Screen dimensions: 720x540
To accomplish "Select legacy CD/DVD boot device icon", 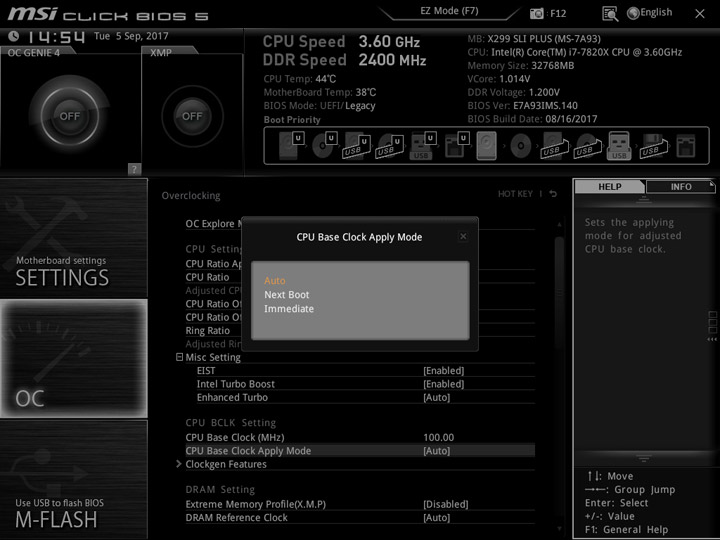I will click(521, 146).
